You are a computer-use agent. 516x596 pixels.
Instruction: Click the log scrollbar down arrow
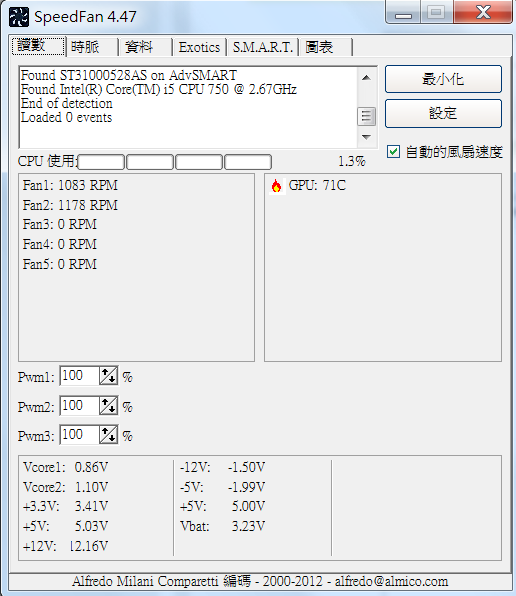366,137
